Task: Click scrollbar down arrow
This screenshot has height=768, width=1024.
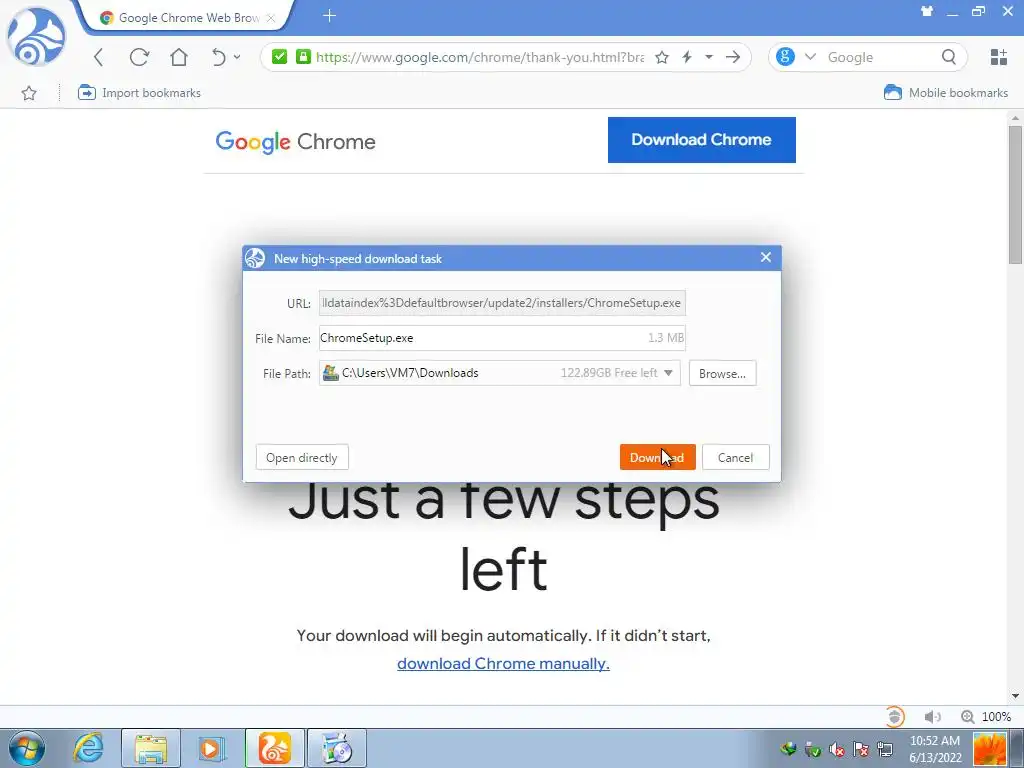Action: (1015, 696)
